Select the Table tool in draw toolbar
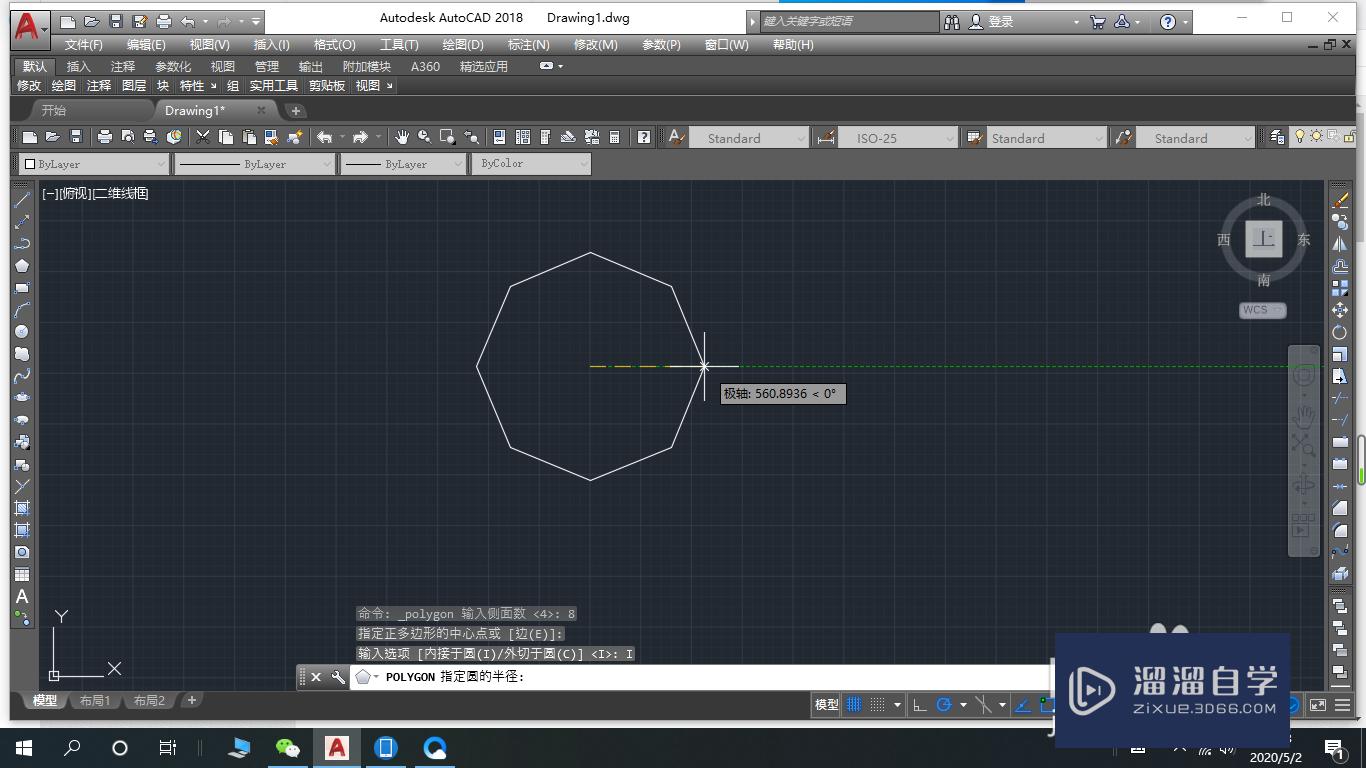This screenshot has width=1366, height=768. point(21,574)
